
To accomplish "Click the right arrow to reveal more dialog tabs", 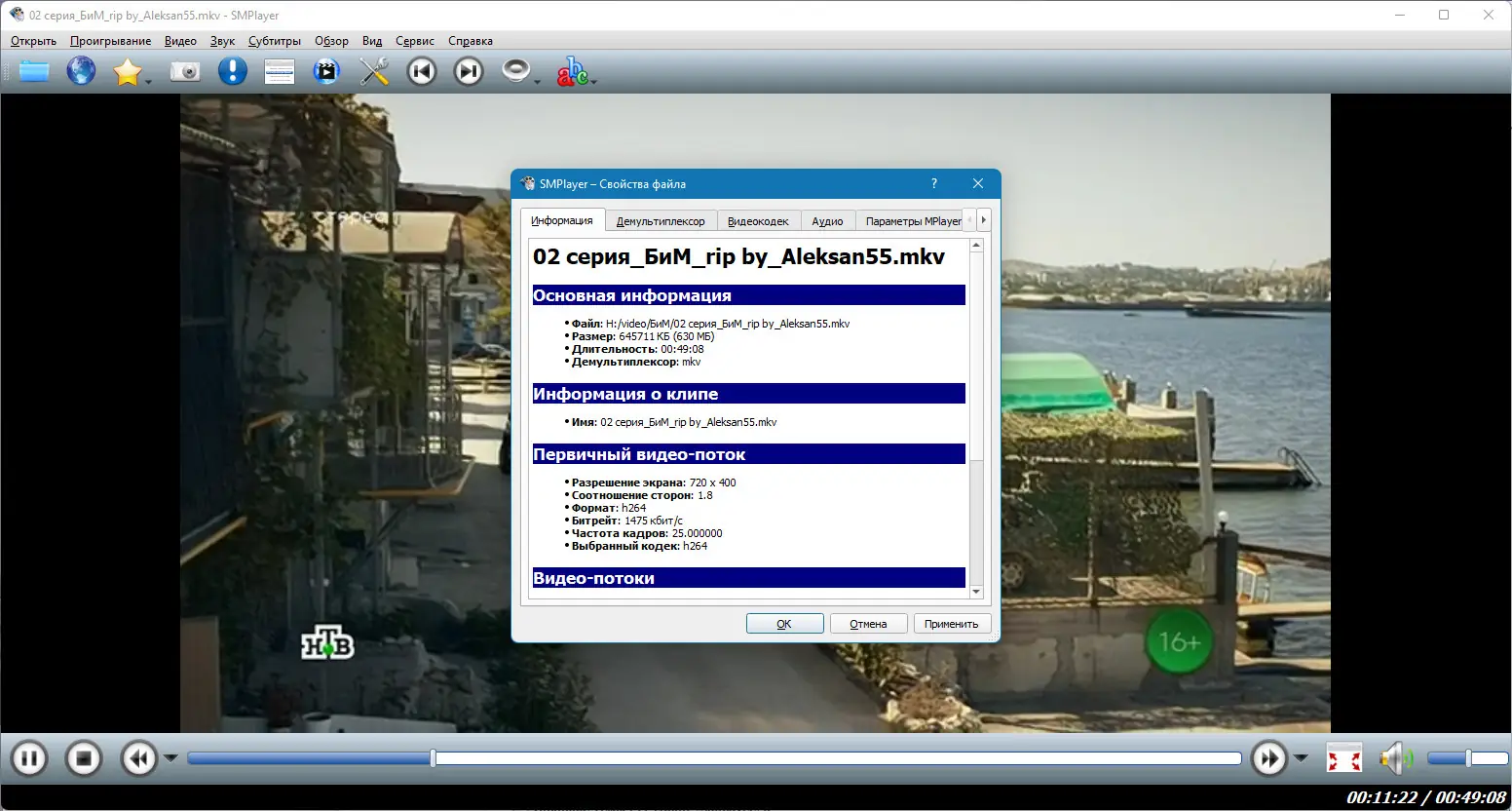I will point(983,220).
